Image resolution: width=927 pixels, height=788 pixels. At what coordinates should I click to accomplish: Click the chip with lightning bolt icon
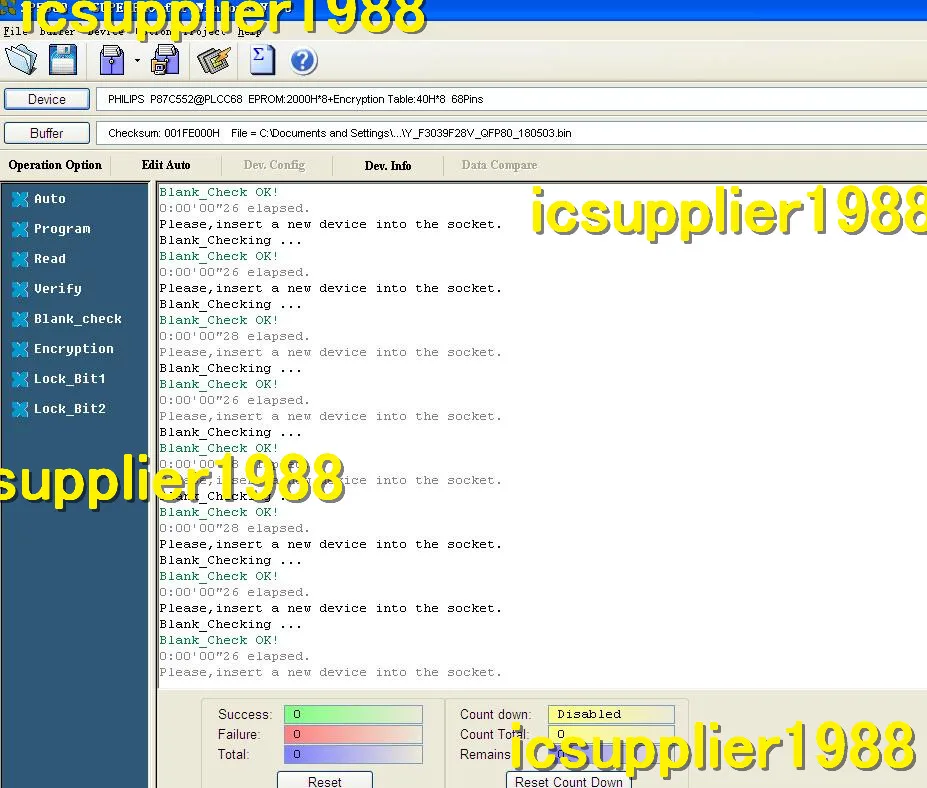click(213, 60)
